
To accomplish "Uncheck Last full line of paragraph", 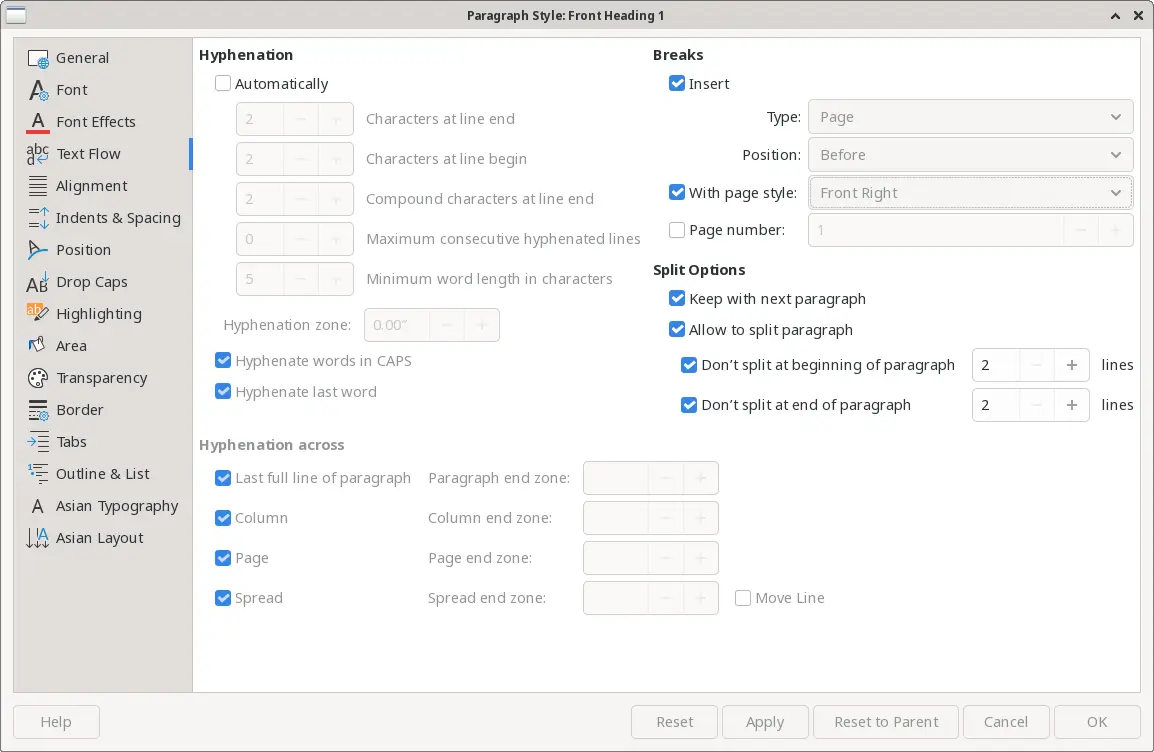I will tap(223, 478).
